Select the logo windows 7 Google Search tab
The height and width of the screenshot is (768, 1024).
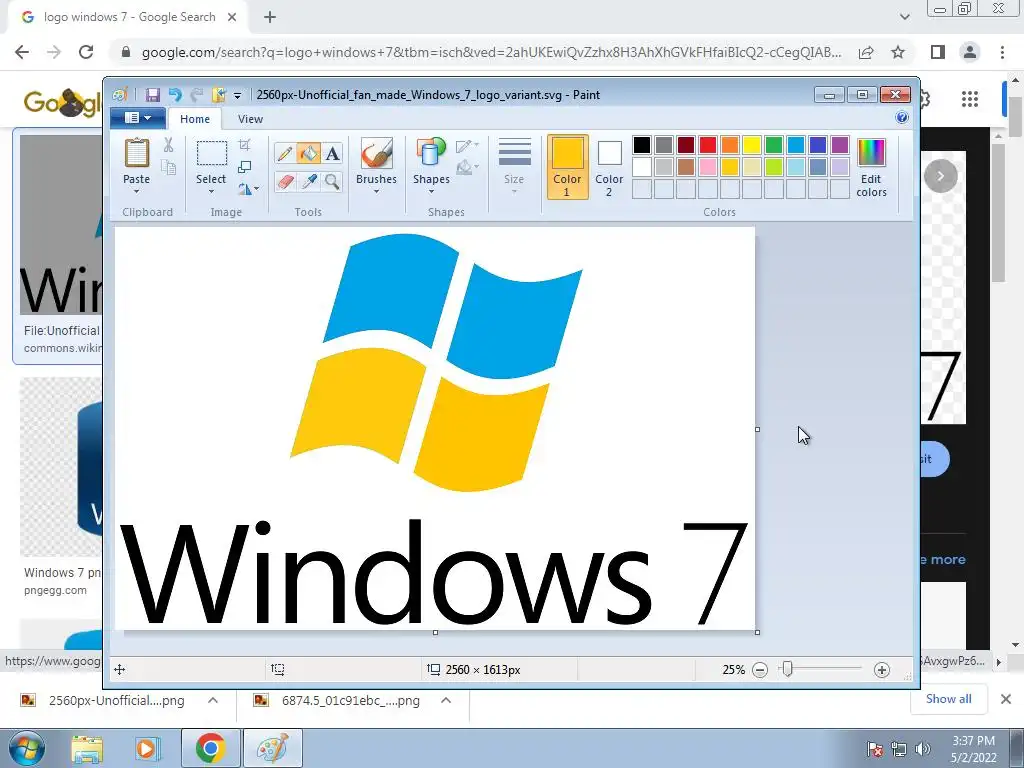(x=129, y=18)
